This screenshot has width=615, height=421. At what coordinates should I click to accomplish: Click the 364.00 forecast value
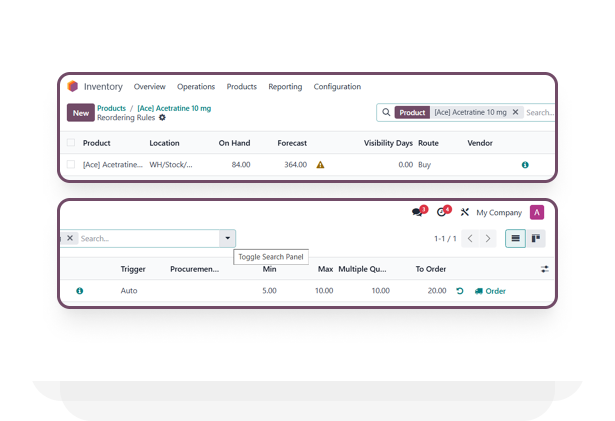click(295, 164)
